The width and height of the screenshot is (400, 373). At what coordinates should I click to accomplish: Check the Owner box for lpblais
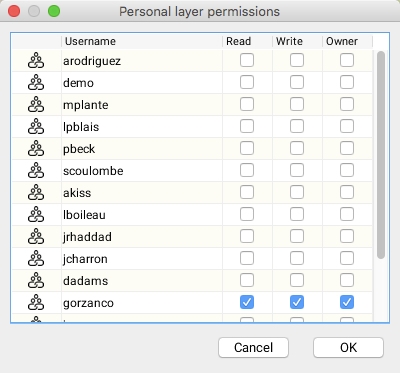(x=347, y=126)
